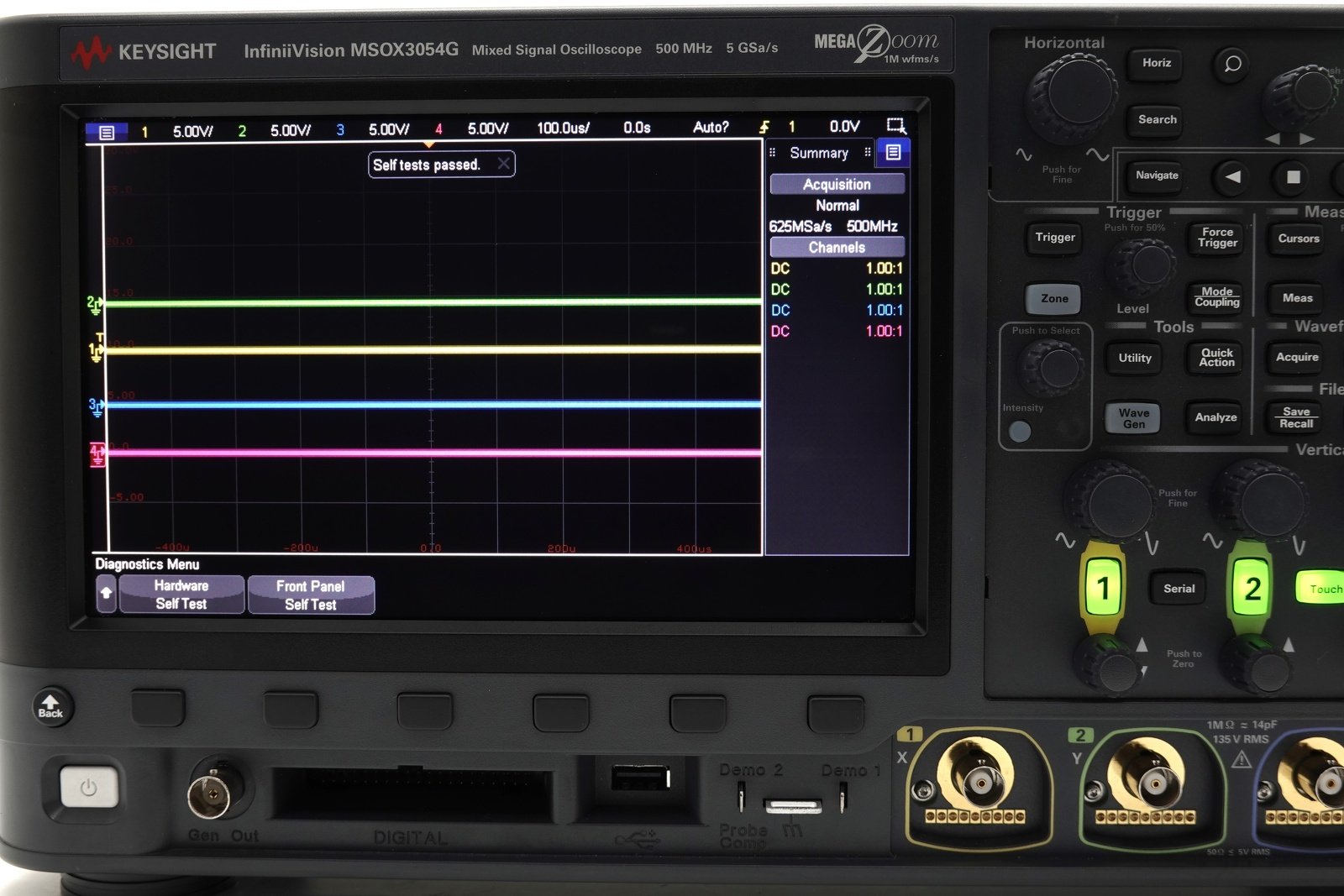Open the Channels summary header
This screenshot has height=896, width=1344.
837,247
